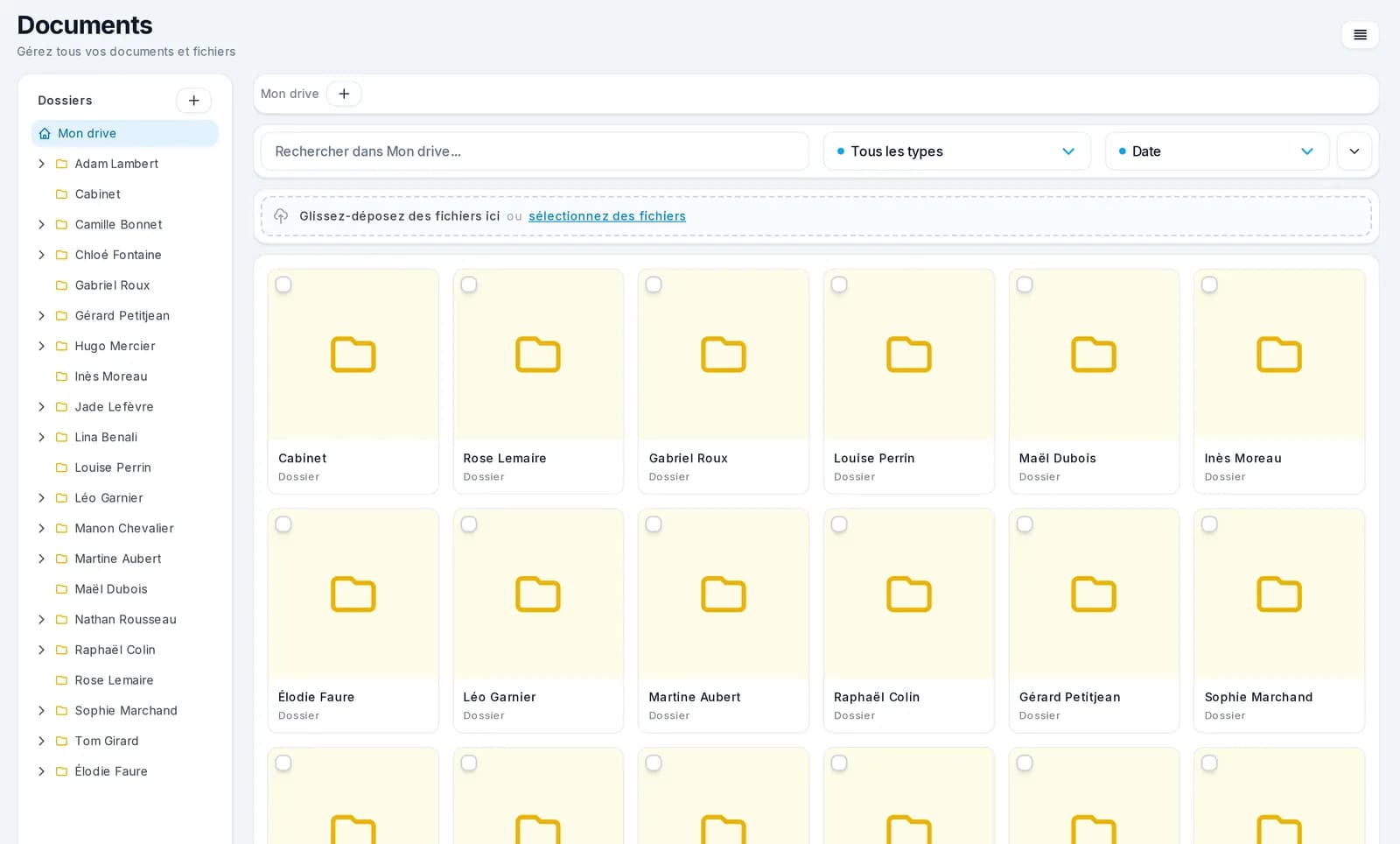
Task: Click the plus icon beside Dossiers heading
Action: (193, 101)
